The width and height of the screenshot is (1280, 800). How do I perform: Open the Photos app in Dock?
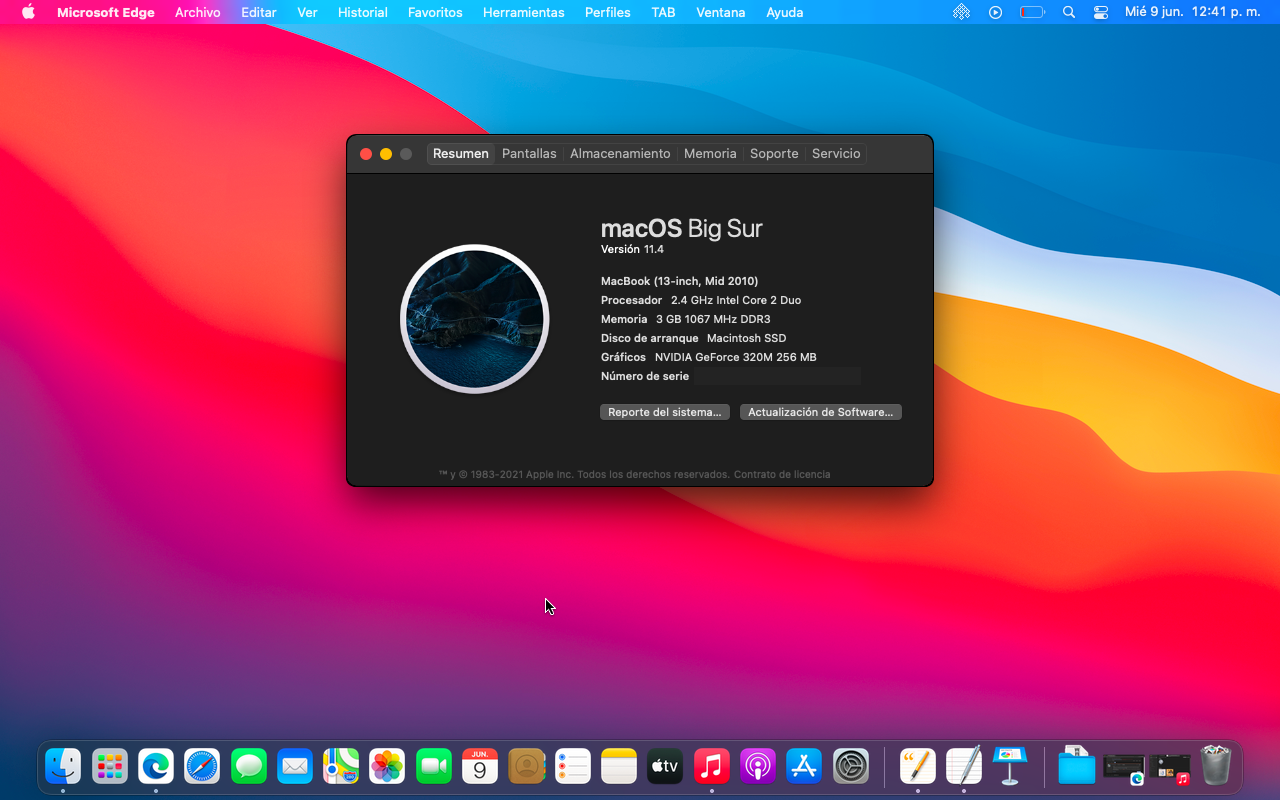pos(387,767)
